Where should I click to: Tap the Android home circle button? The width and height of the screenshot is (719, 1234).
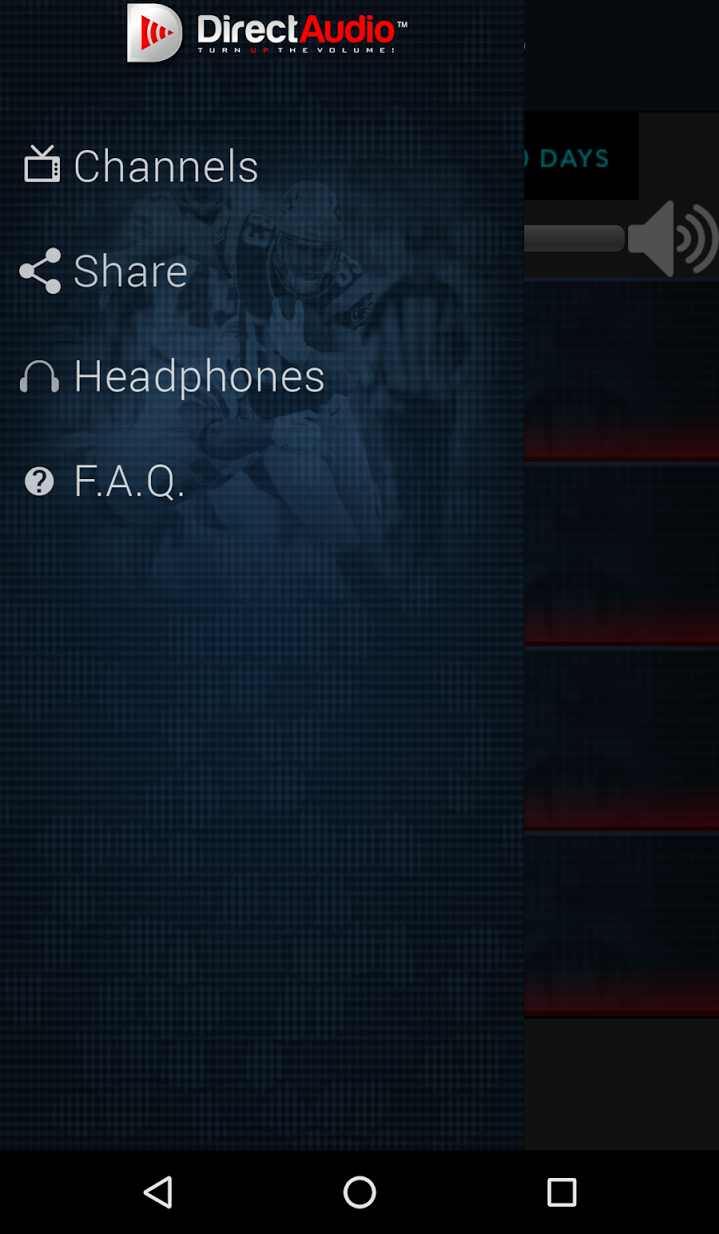(360, 1192)
